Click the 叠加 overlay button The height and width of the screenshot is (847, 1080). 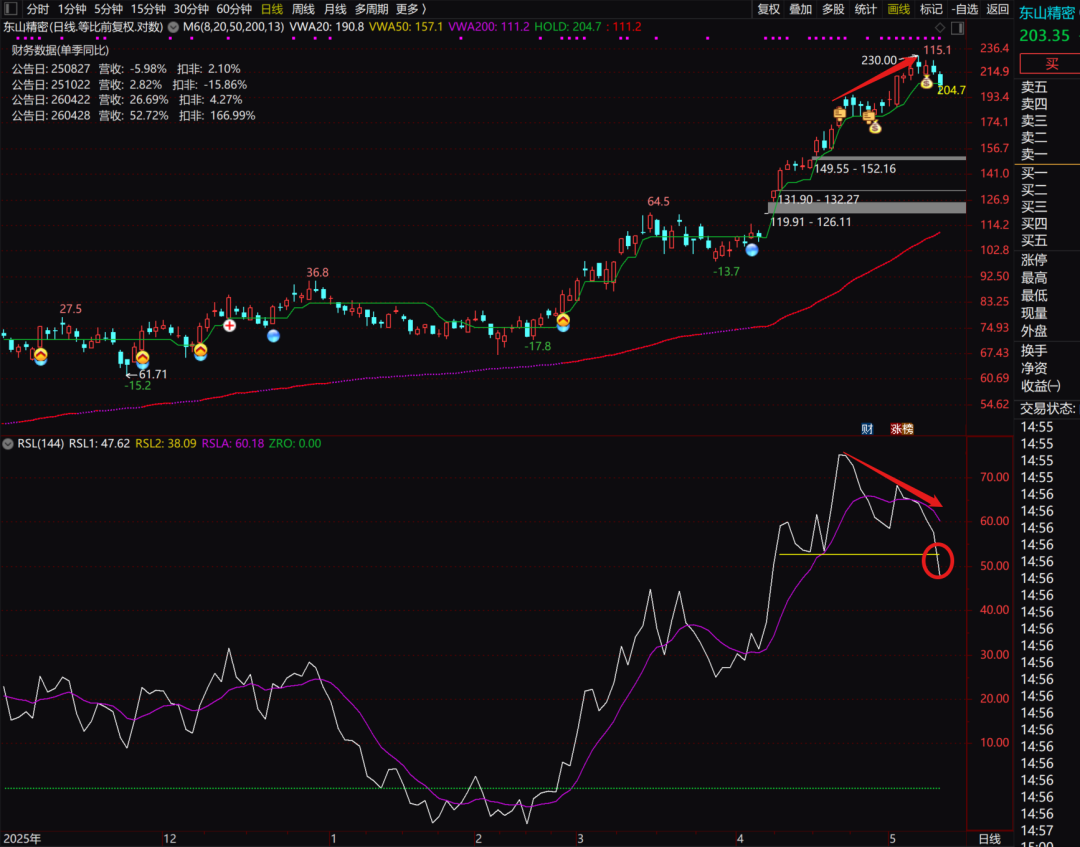coord(800,9)
